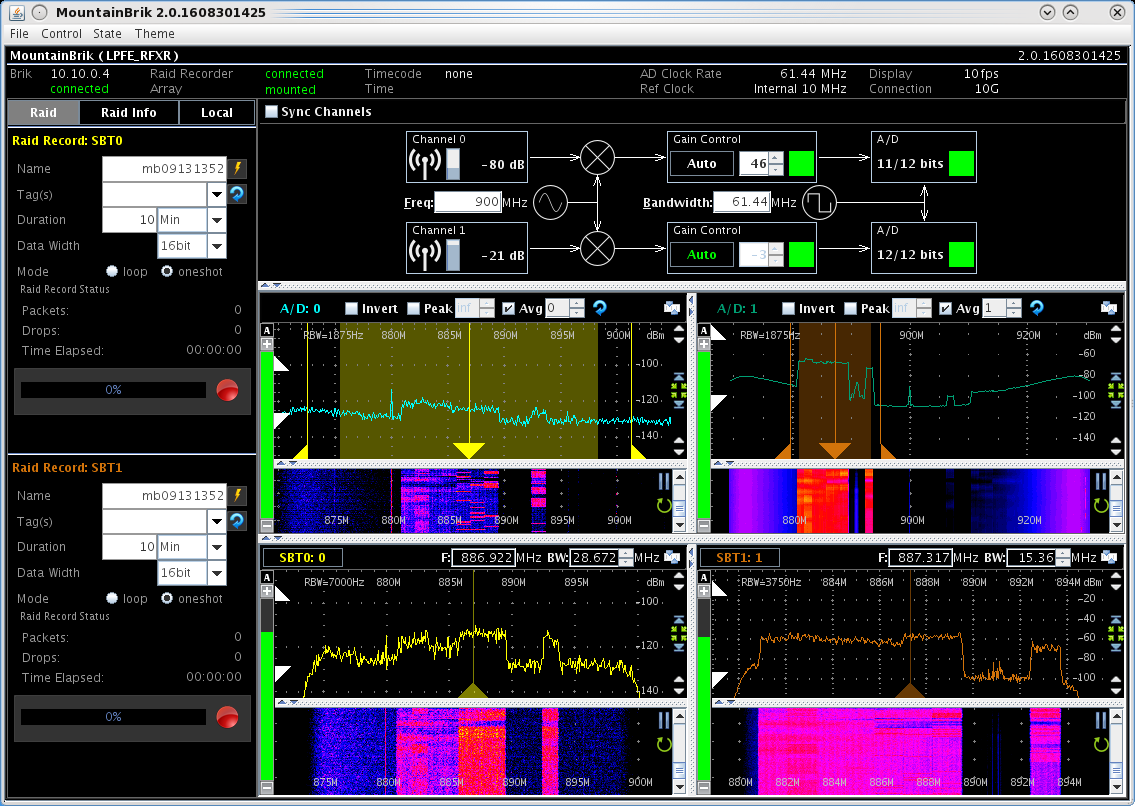
Task: Toggle Channel 1 Auto gain button
Action: click(701, 255)
